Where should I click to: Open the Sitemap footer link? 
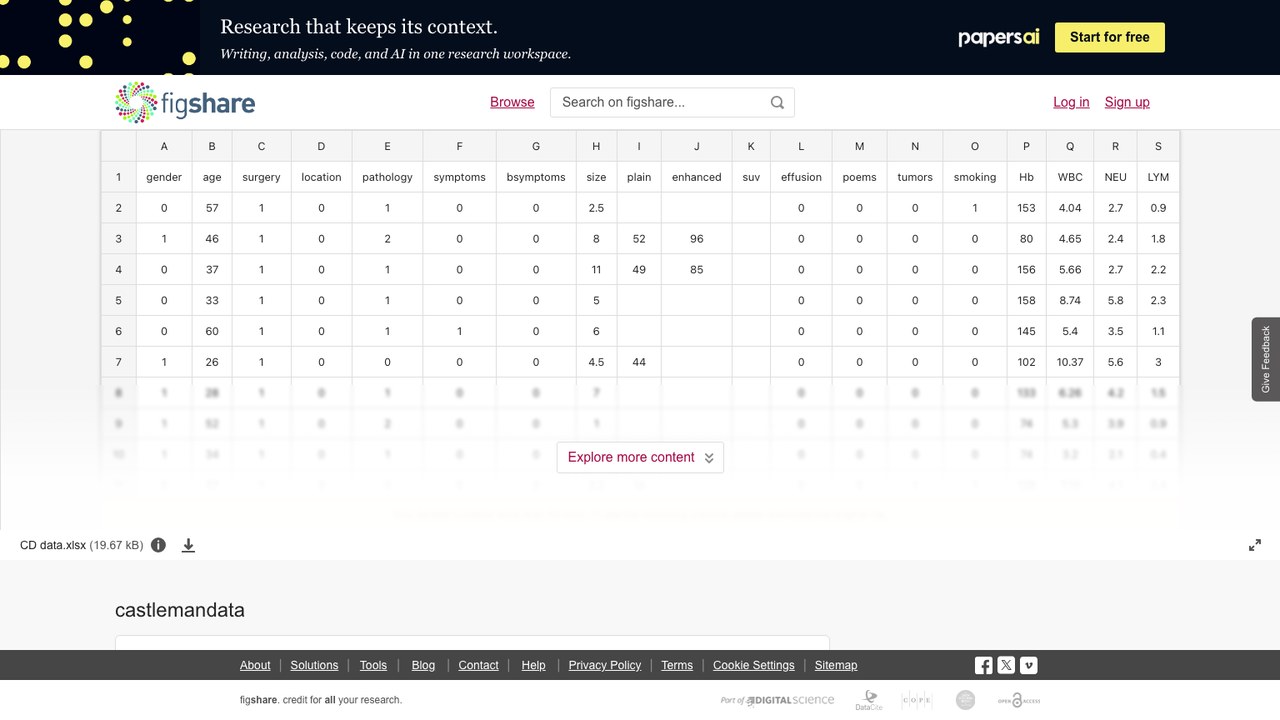836,665
